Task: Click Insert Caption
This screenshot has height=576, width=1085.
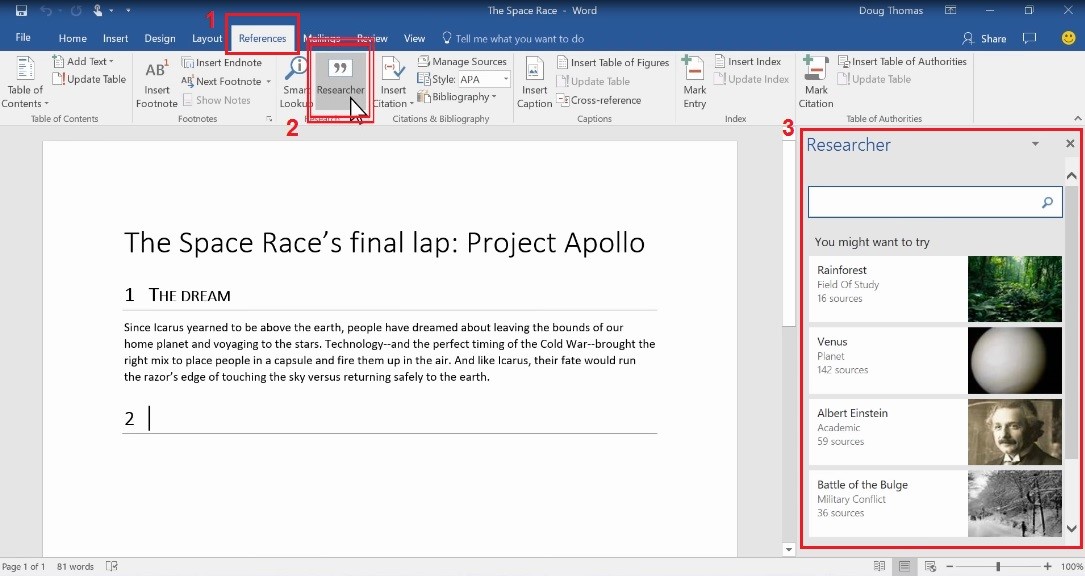Action: (x=534, y=83)
